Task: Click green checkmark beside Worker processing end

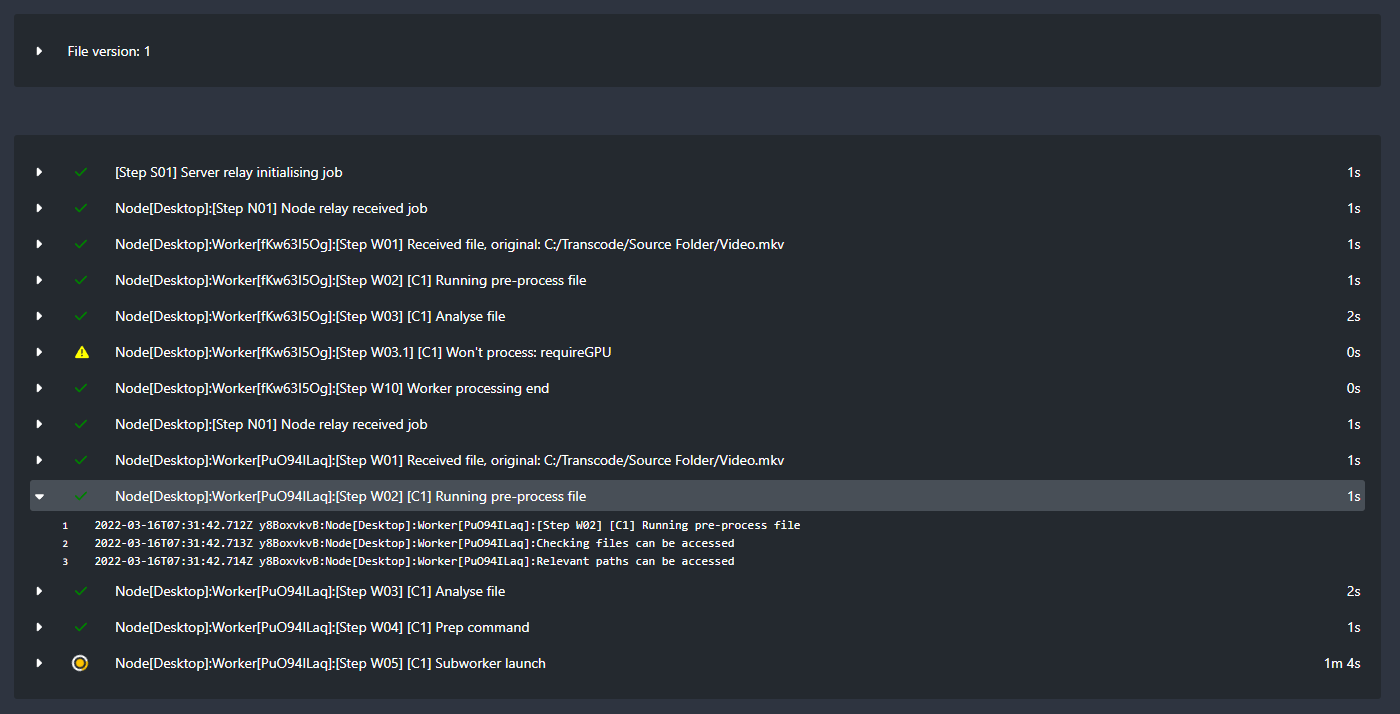Action: click(81, 388)
